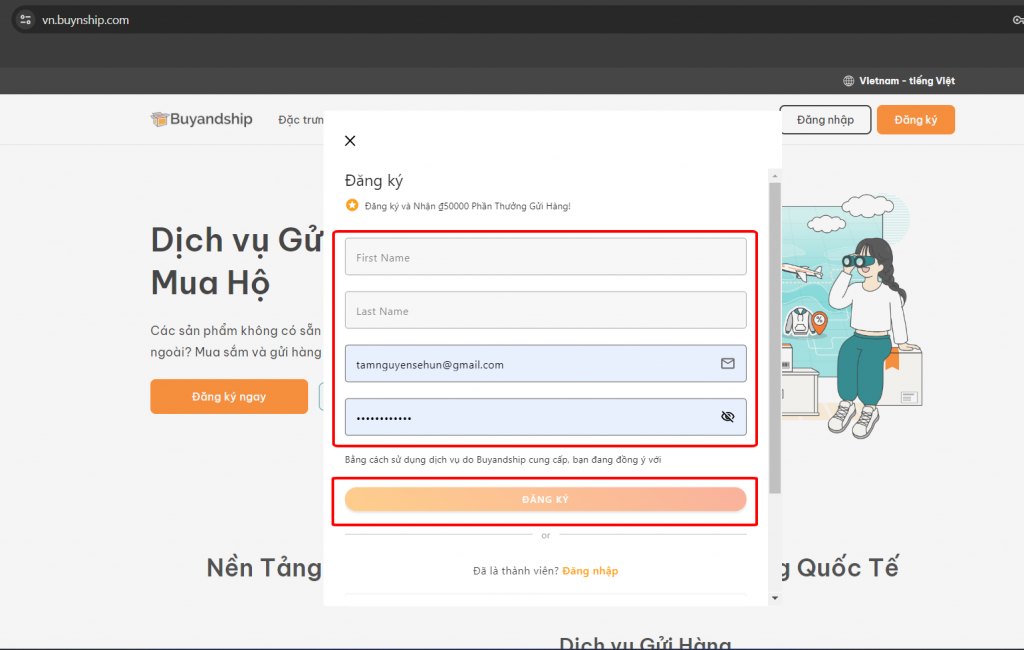Image resolution: width=1024 pixels, height=650 pixels.
Task: Submit the form with ĐĂNG KÝ button
Action: 545,499
